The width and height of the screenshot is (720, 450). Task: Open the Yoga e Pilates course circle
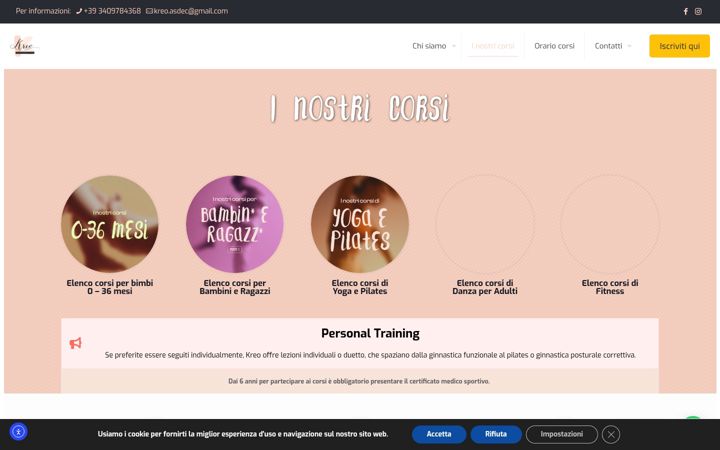(x=360, y=224)
